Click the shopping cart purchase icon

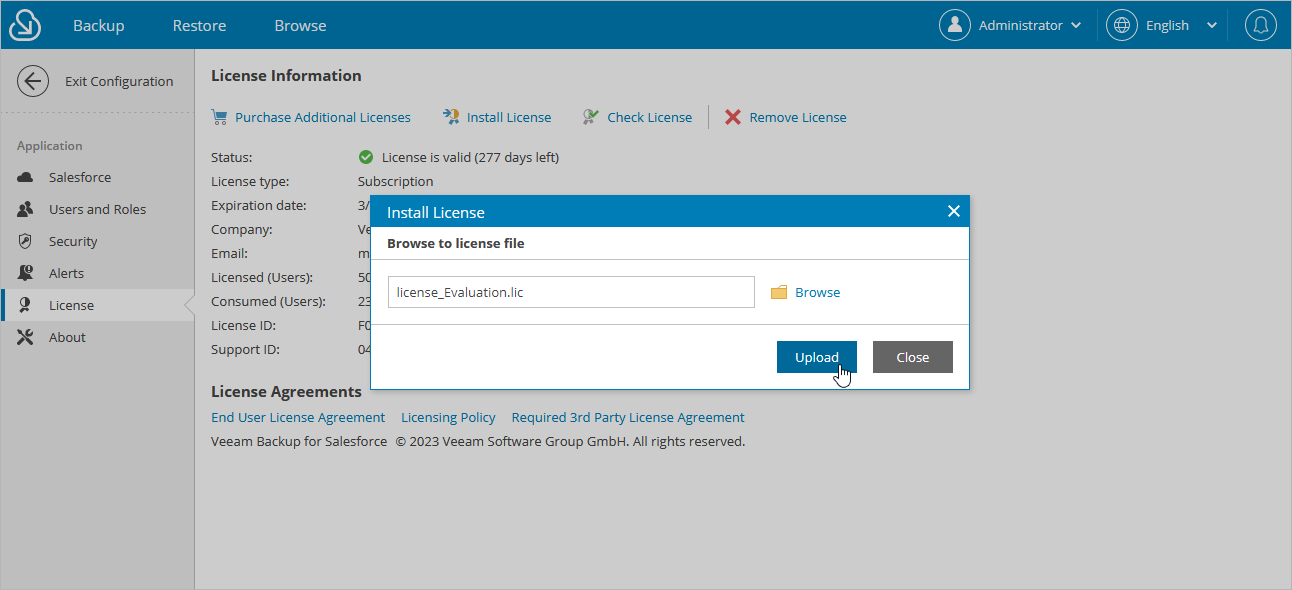click(219, 117)
